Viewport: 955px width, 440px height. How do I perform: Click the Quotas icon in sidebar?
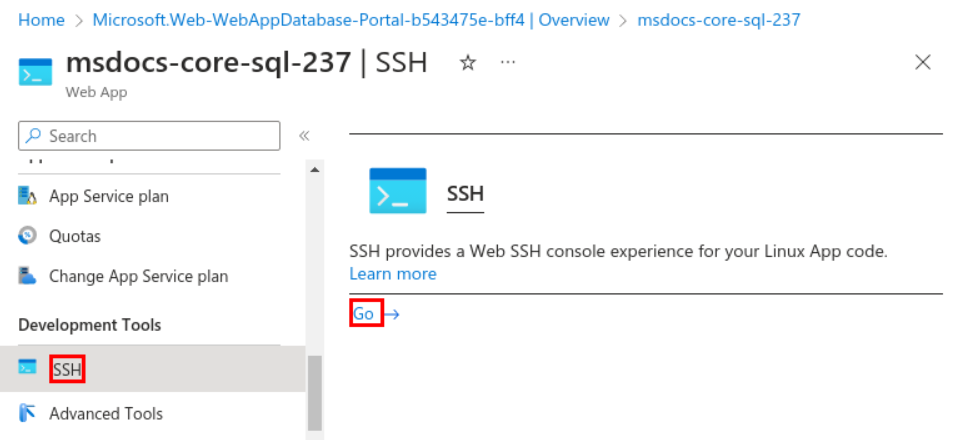[27, 236]
